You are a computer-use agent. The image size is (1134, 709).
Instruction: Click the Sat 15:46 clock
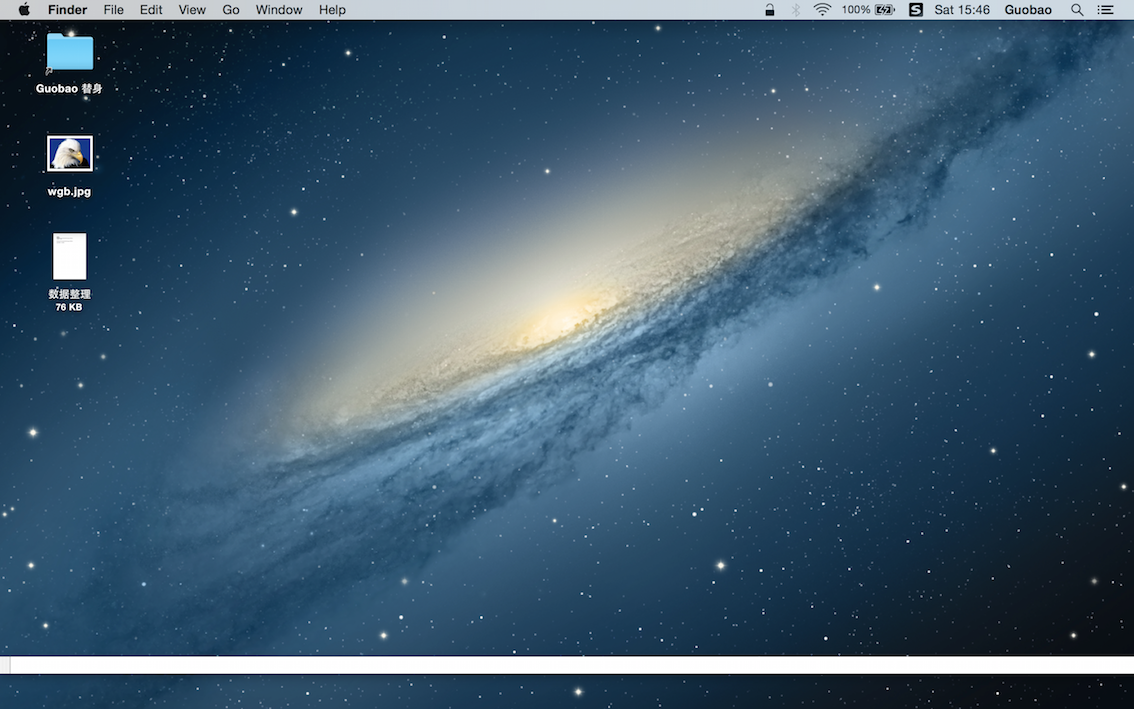pos(961,10)
